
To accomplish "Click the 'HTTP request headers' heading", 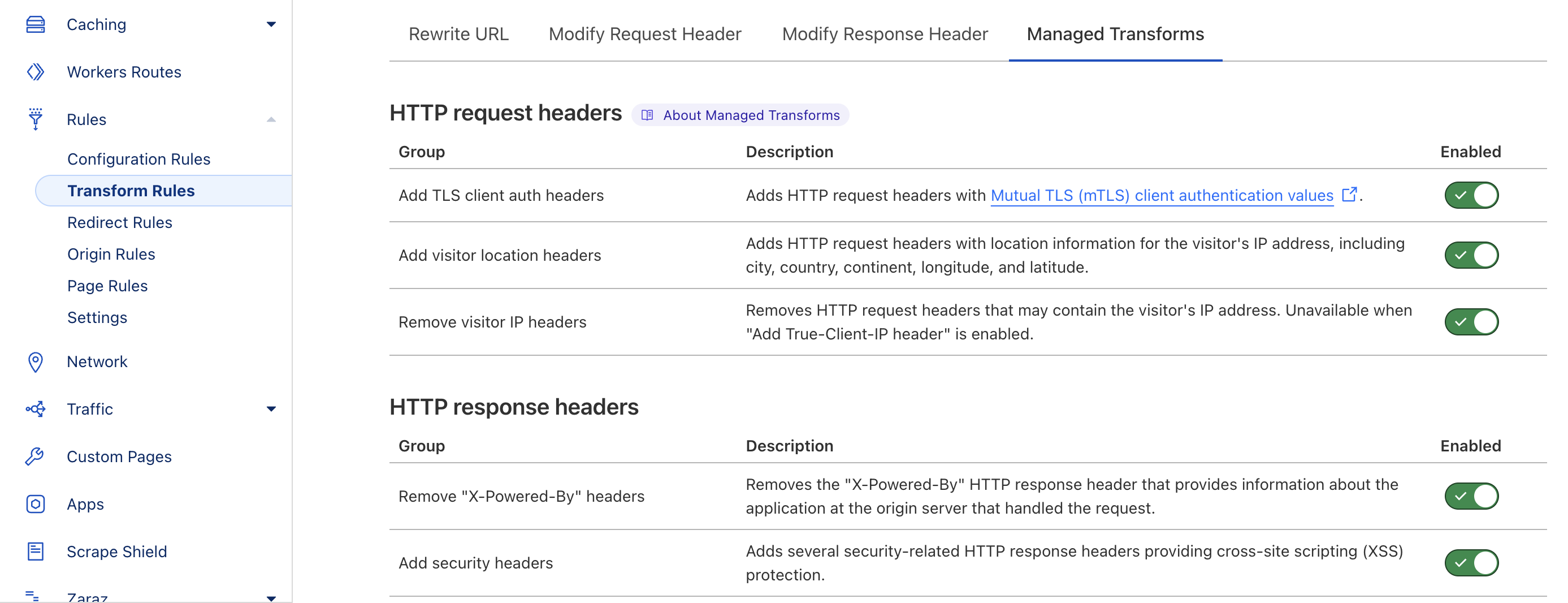I will [x=505, y=113].
